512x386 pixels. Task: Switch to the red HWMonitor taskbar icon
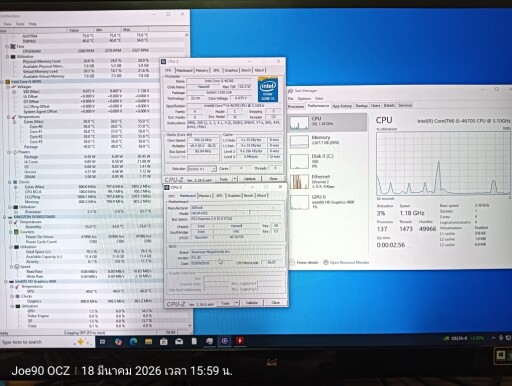click(240, 341)
